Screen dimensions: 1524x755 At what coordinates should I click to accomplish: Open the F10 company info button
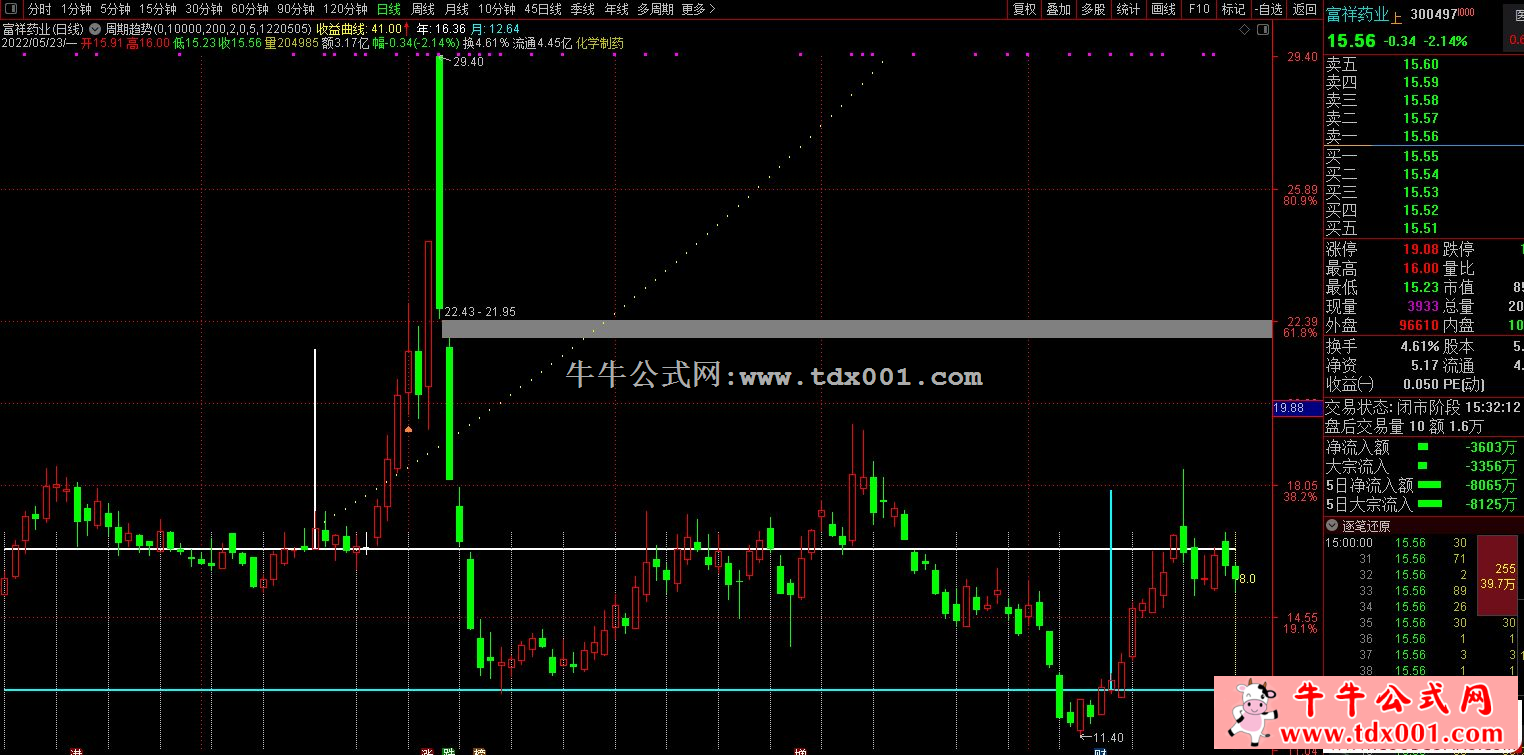click(1199, 9)
